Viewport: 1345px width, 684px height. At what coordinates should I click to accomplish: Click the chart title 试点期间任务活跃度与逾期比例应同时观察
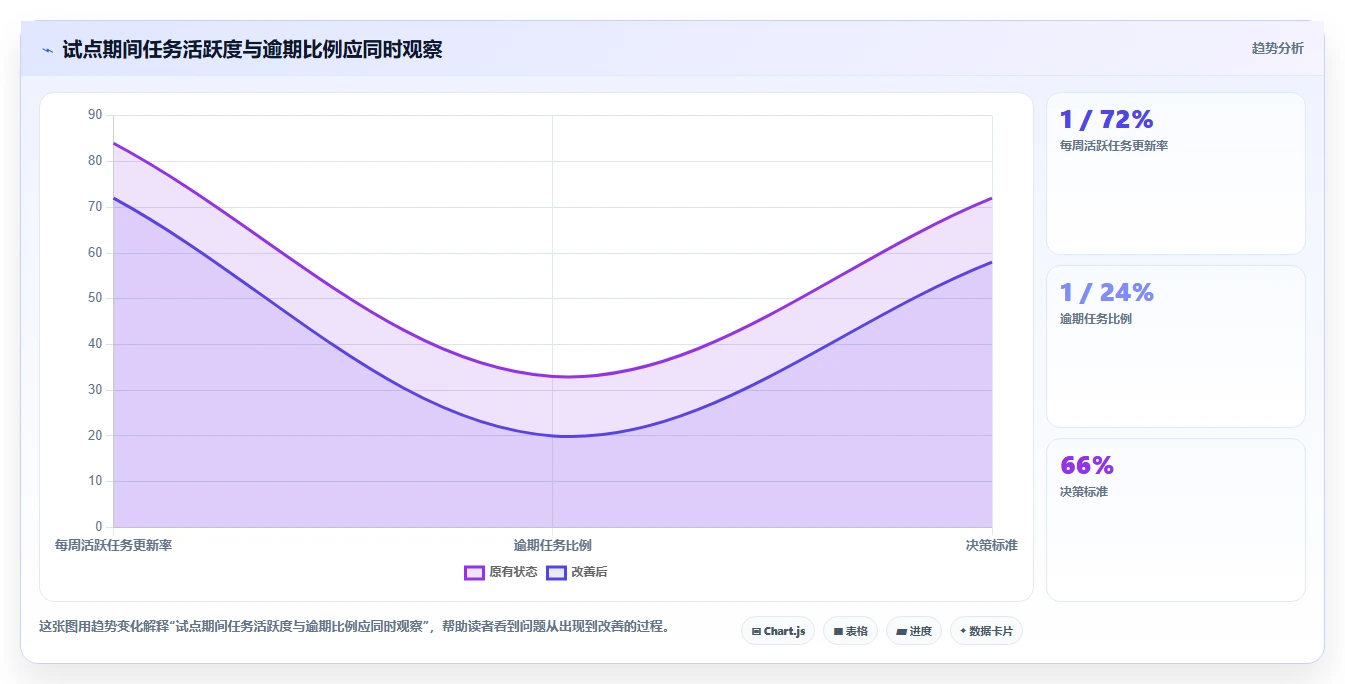coord(252,49)
